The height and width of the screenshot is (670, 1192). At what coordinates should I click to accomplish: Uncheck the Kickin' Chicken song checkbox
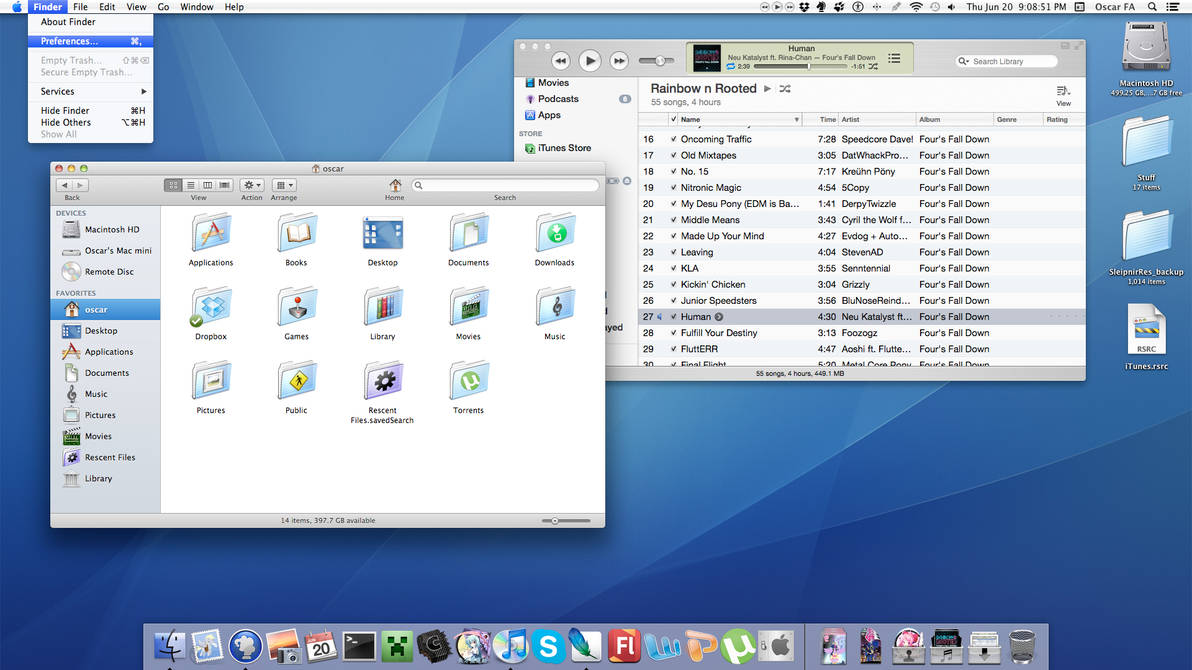tap(673, 285)
